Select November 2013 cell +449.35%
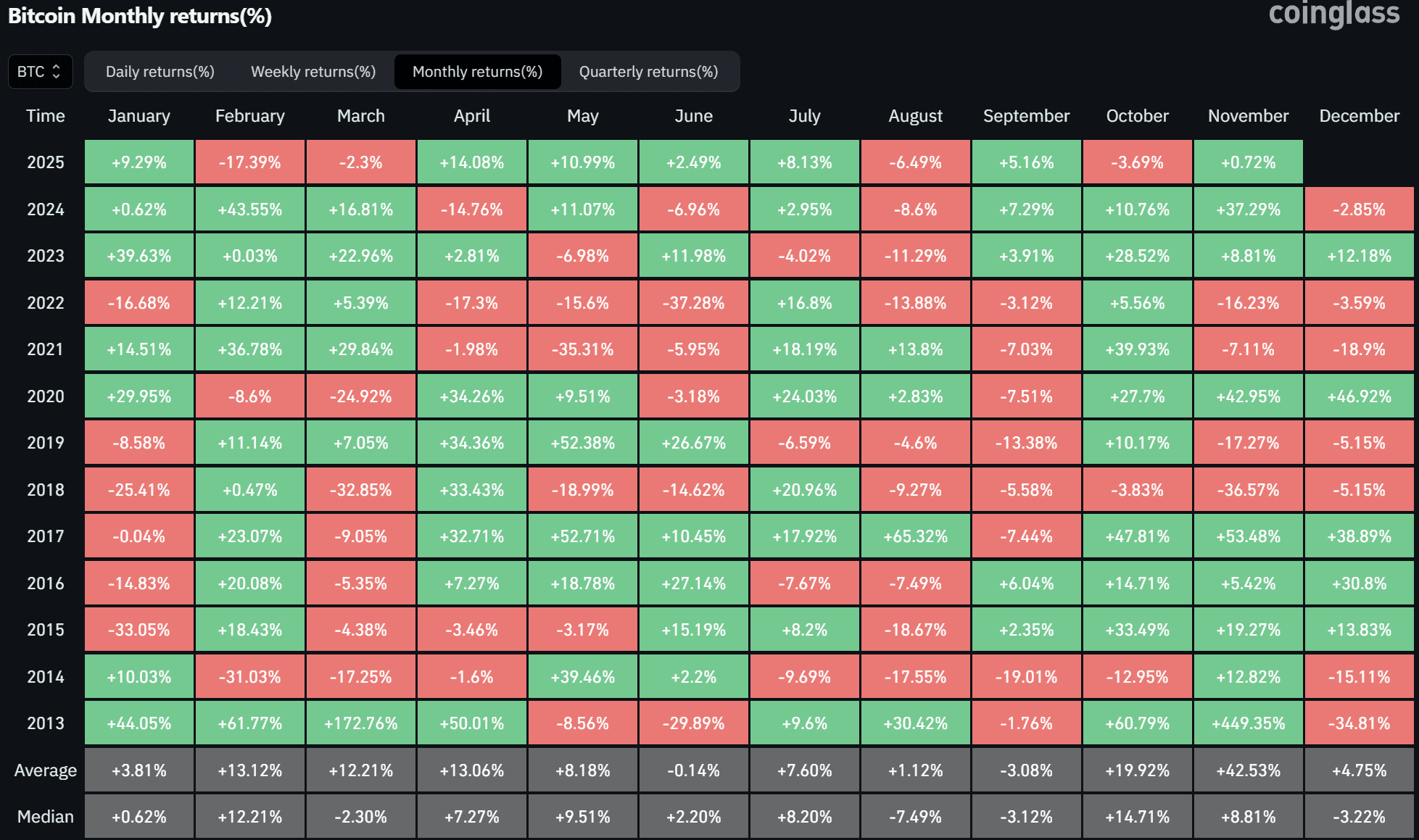Viewport: 1419px width, 840px height. point(1248,723)
